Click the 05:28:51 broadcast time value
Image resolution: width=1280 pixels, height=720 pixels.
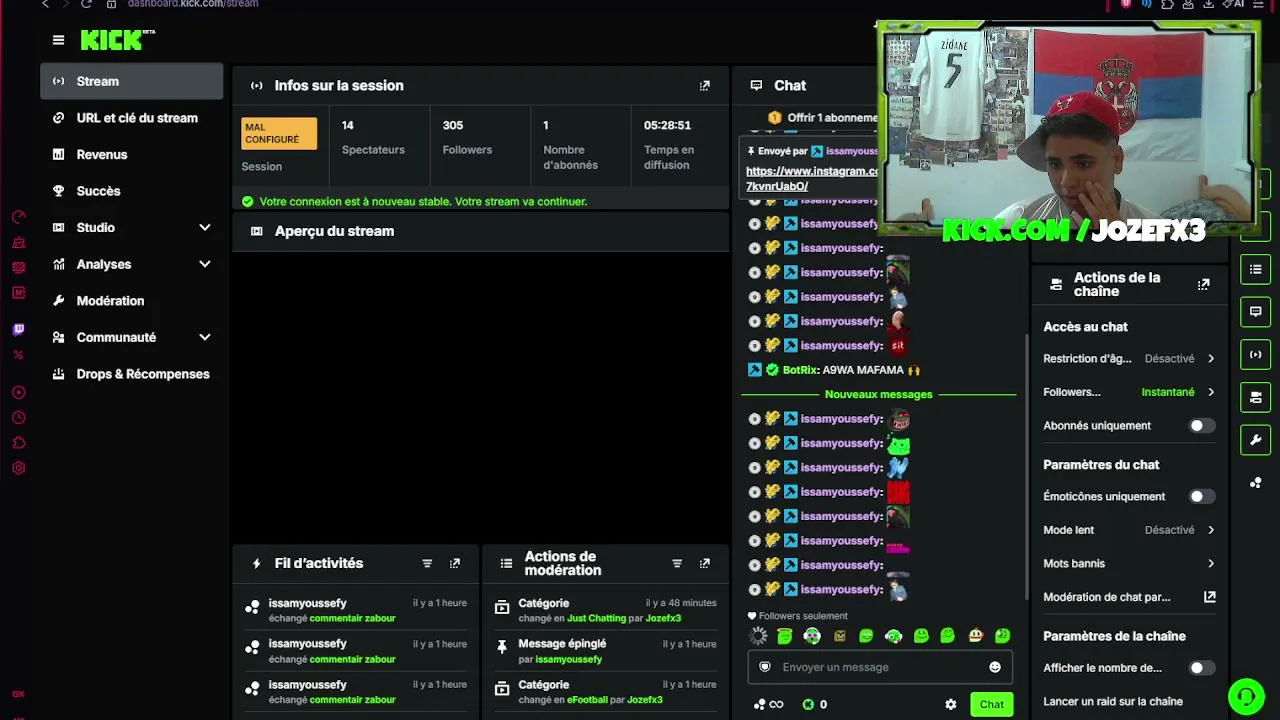[667, 126]
